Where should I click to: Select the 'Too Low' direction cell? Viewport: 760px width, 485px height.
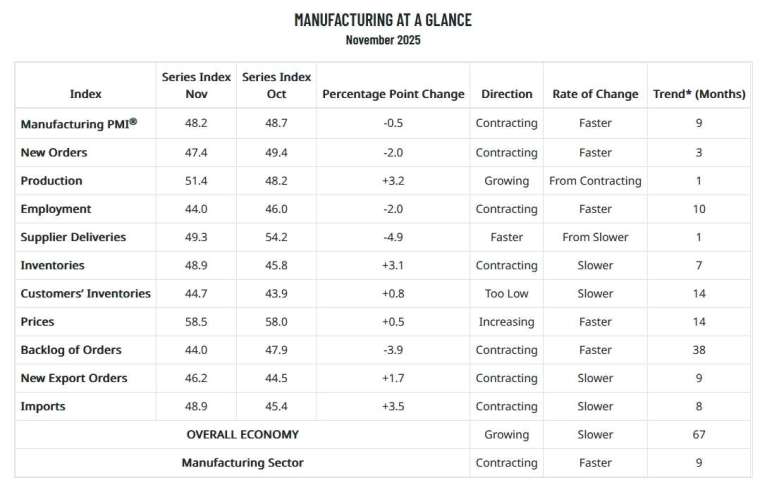[506, 293]
